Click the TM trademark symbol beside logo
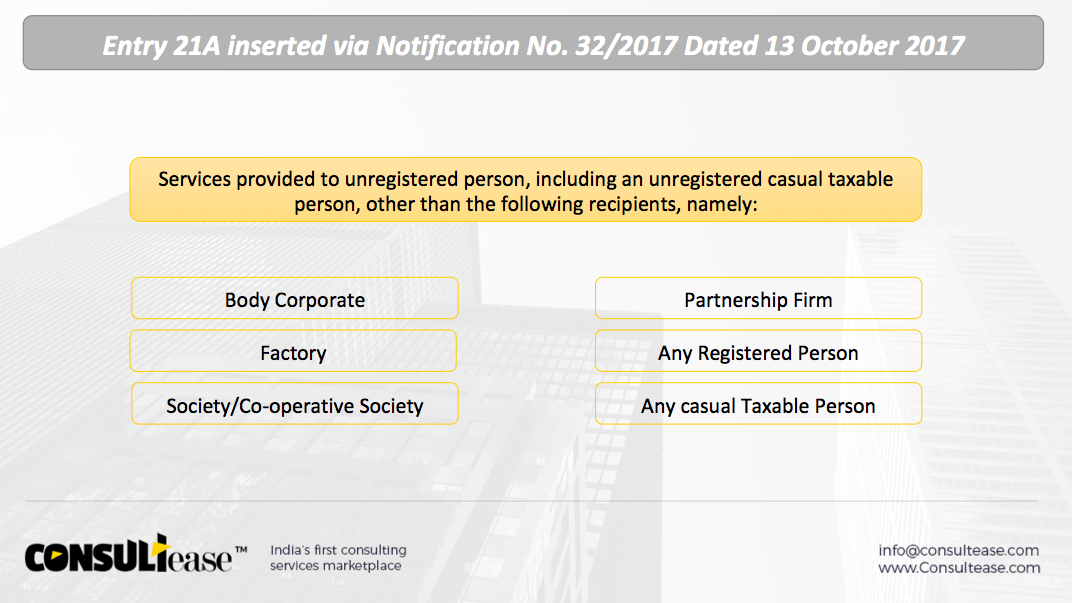This screenshot has height=603, width=1072. [241, 549]
